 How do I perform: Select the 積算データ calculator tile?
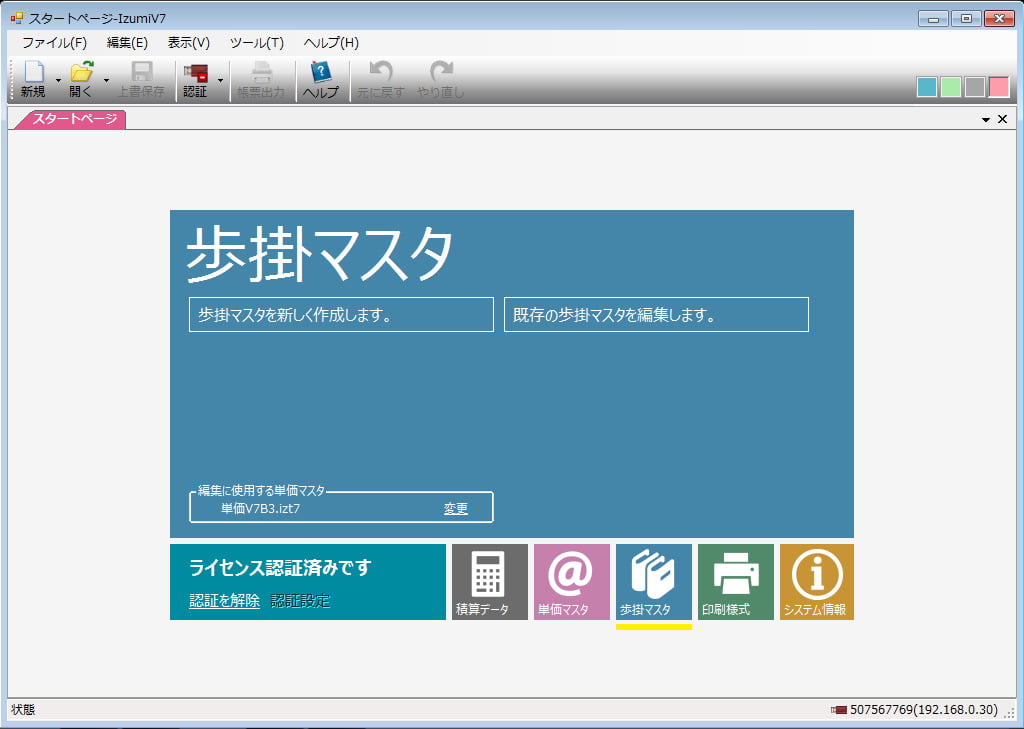(x=490, y=582)
